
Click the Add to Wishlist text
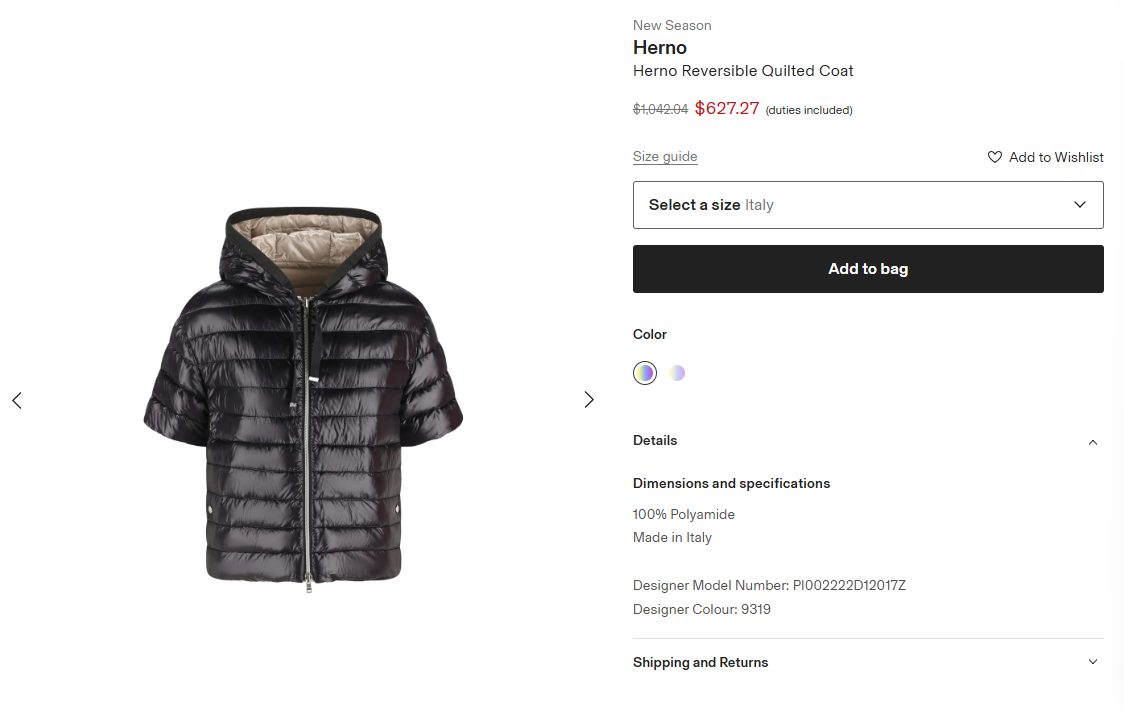click(1056, 157)
